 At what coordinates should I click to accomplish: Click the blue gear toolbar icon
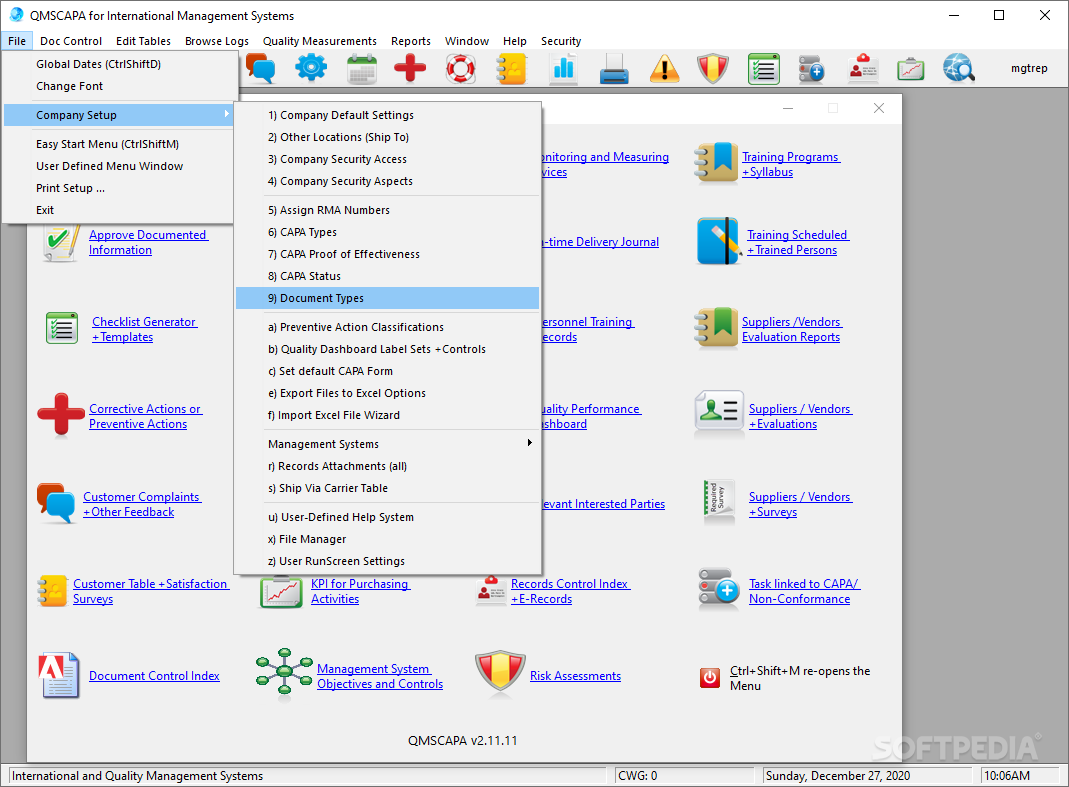(311, 68)
